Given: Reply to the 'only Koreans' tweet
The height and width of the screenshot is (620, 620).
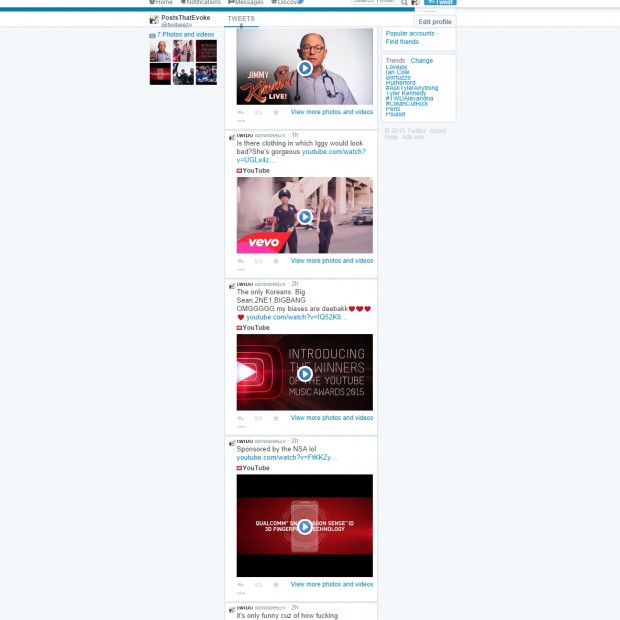Looking at the screenshot, I should [x=240, y=418].
